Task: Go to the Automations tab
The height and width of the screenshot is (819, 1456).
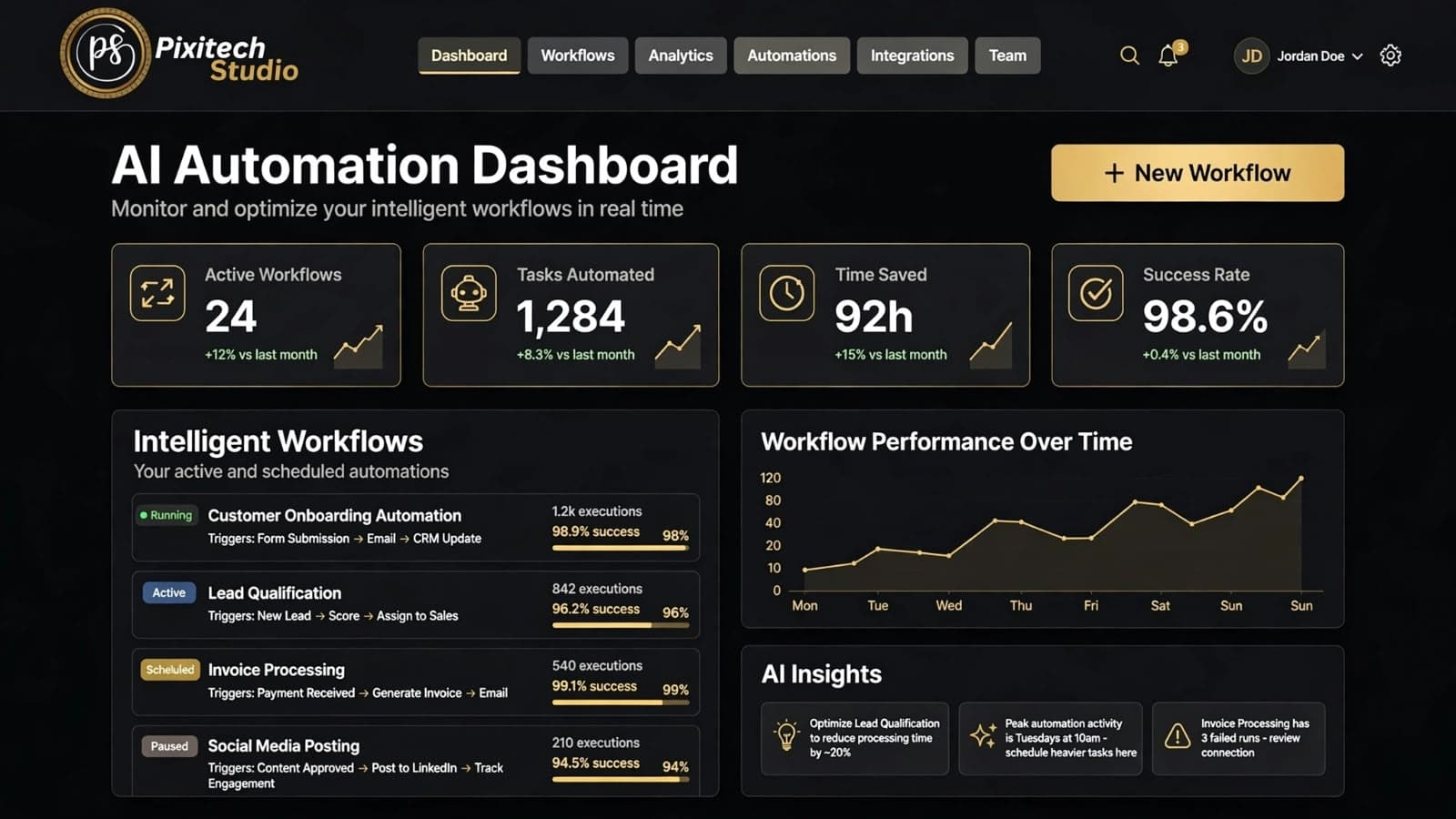Action: click(792, 56)
